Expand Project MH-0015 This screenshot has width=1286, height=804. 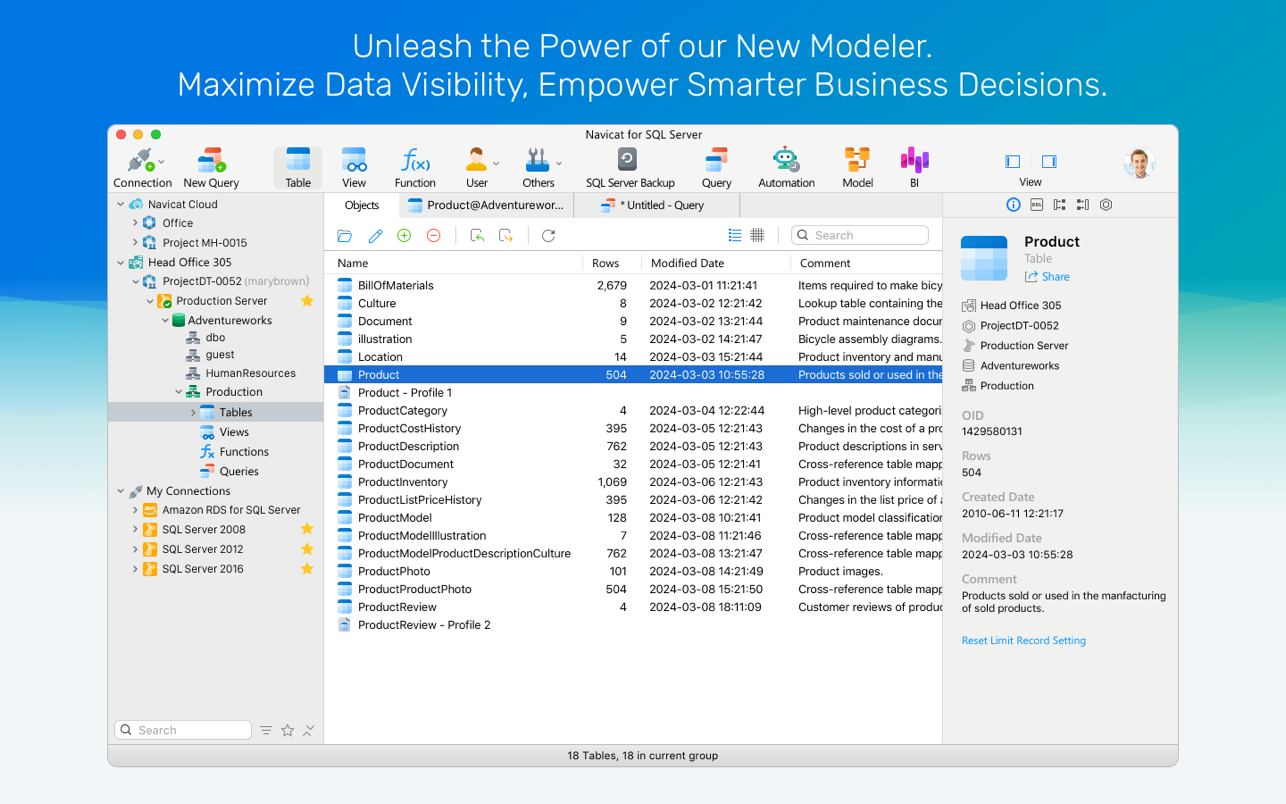[135, 242]
